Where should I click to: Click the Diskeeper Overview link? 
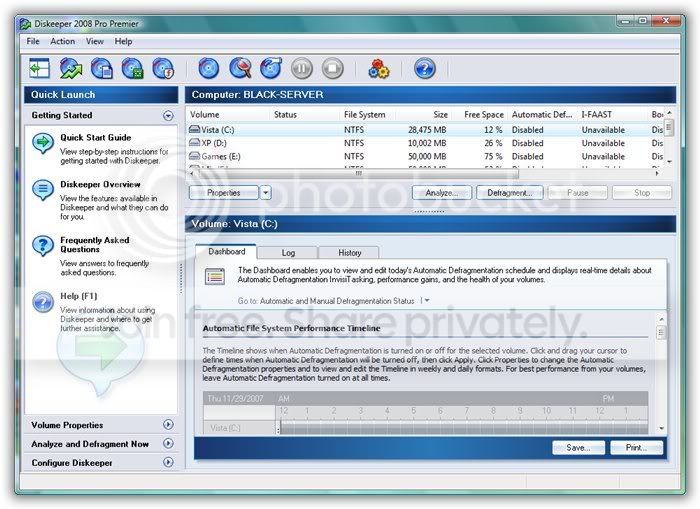(x=100, y=184)
